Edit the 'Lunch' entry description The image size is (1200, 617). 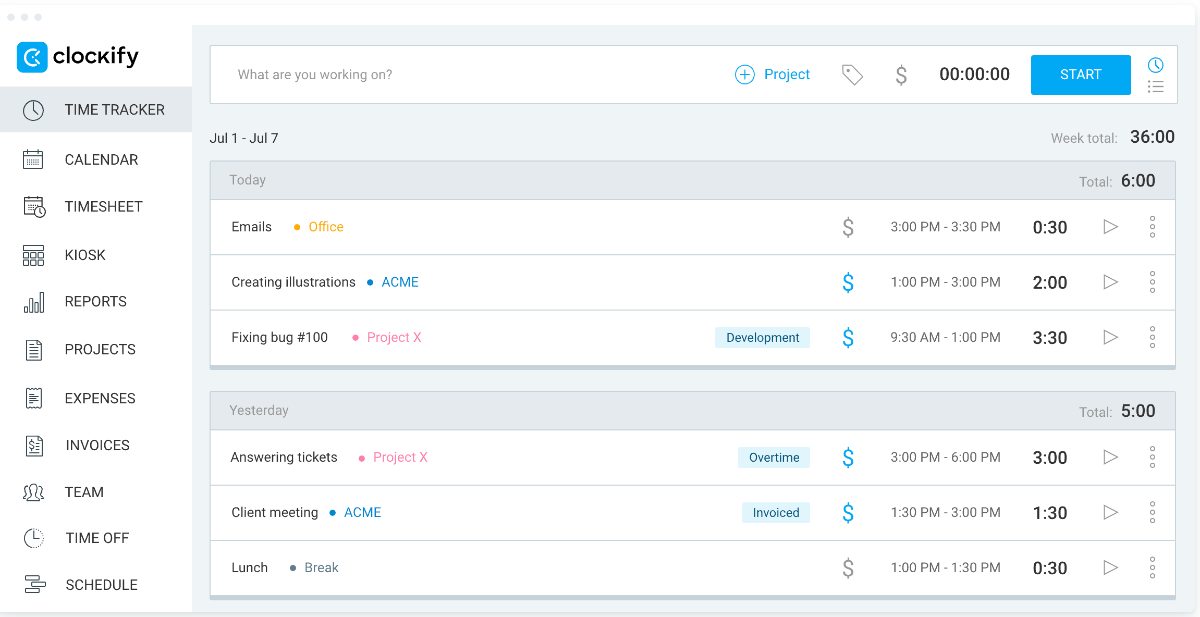250,568
